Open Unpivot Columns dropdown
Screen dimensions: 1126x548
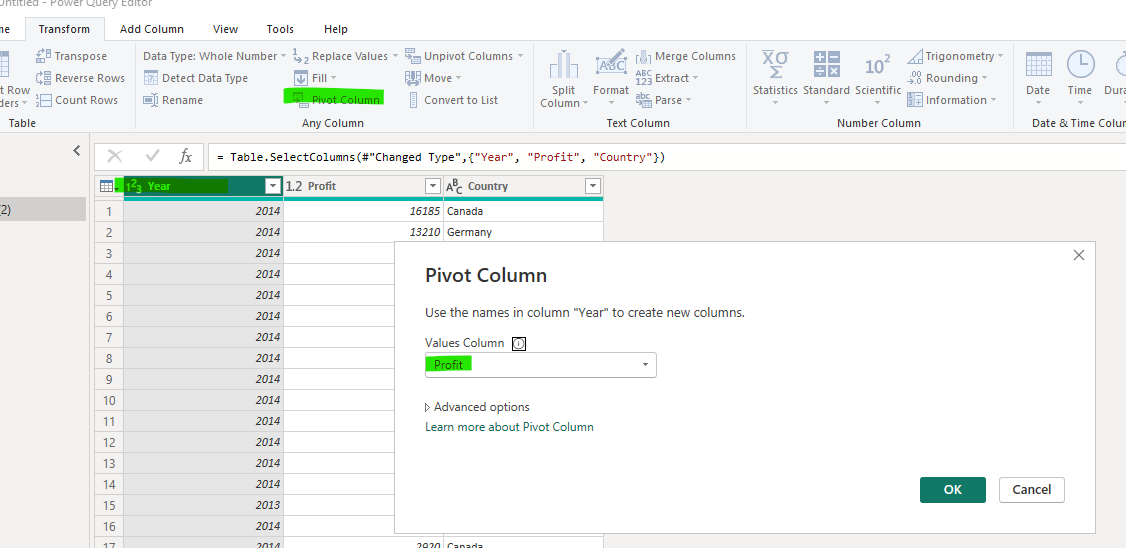click(x=464, y=56)
